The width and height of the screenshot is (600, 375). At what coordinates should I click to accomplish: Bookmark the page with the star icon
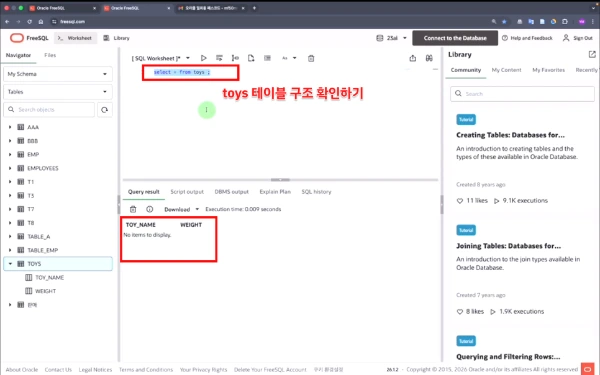504,22
